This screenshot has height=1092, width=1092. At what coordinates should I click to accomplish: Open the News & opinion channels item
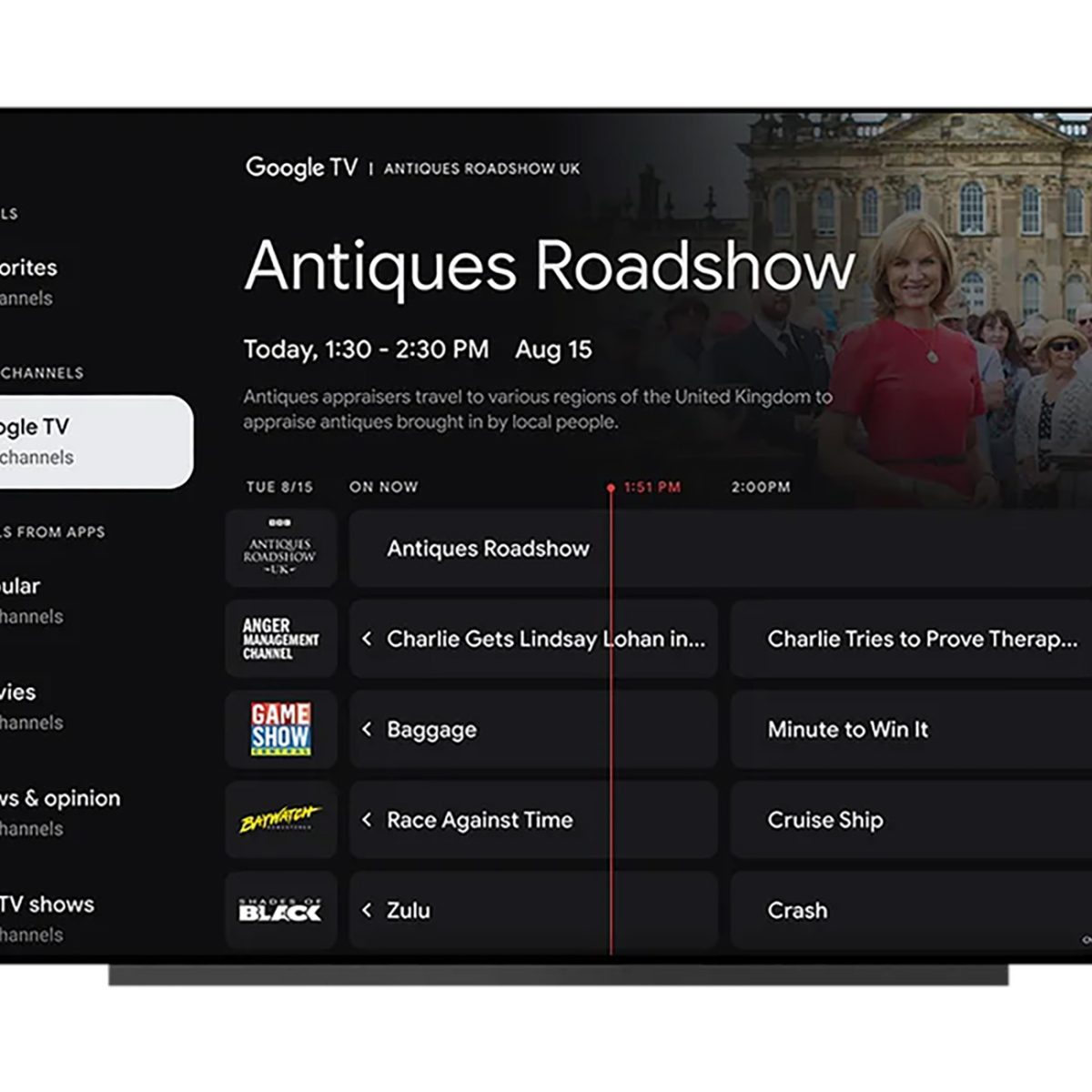click(60, 813)
